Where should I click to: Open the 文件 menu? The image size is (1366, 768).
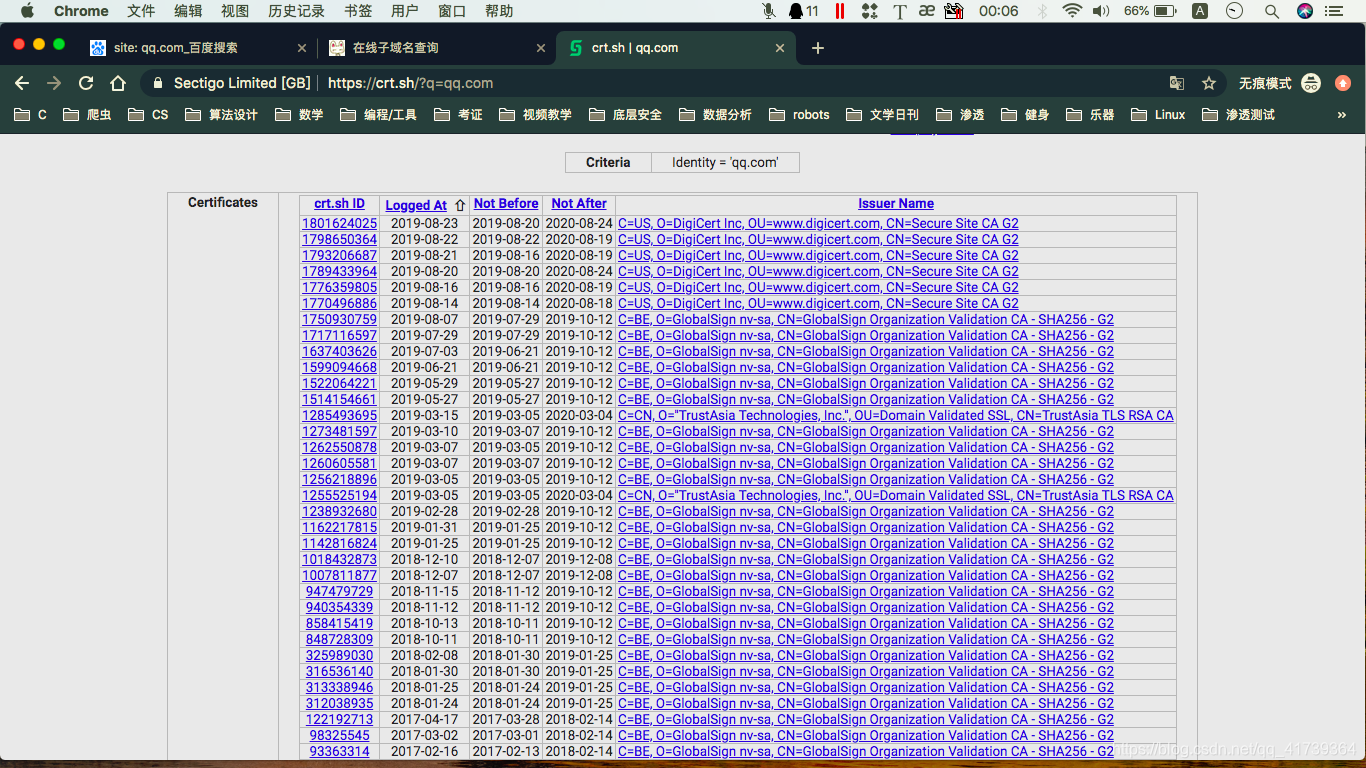click(x=141, y=11)
